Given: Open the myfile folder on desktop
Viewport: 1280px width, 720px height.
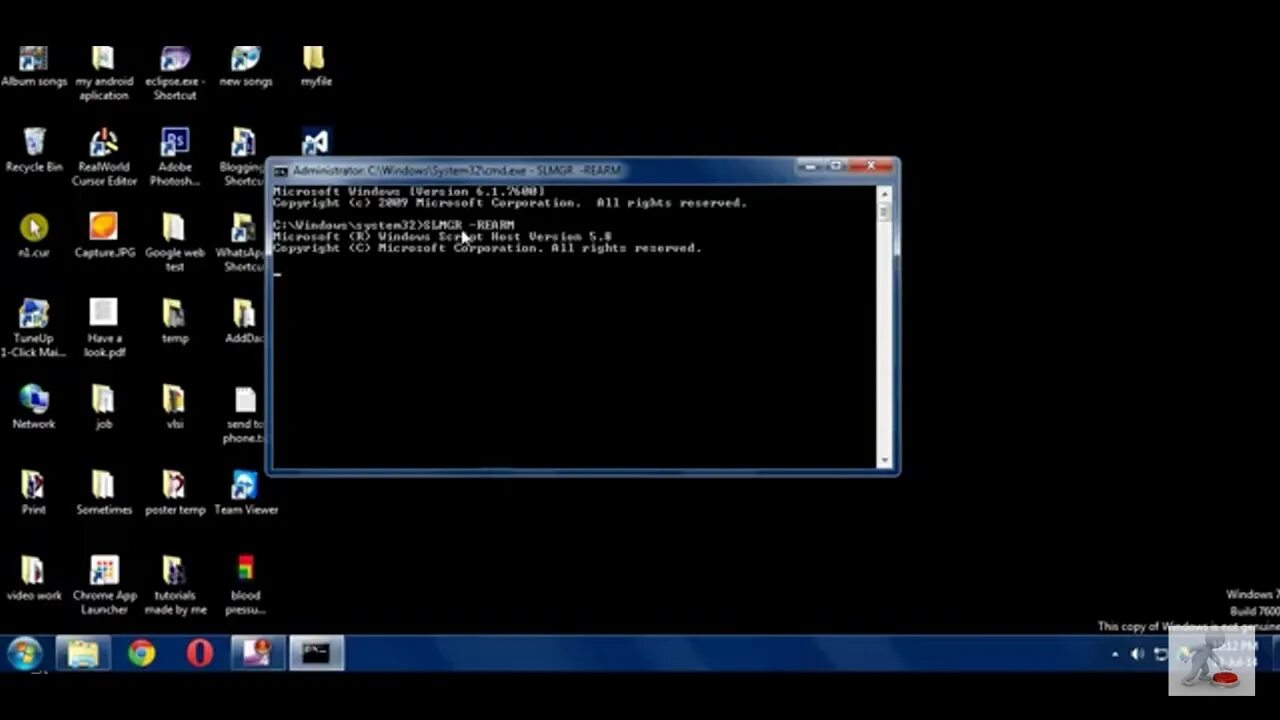Looking at the screenshot, I should [x=315, y=67].
